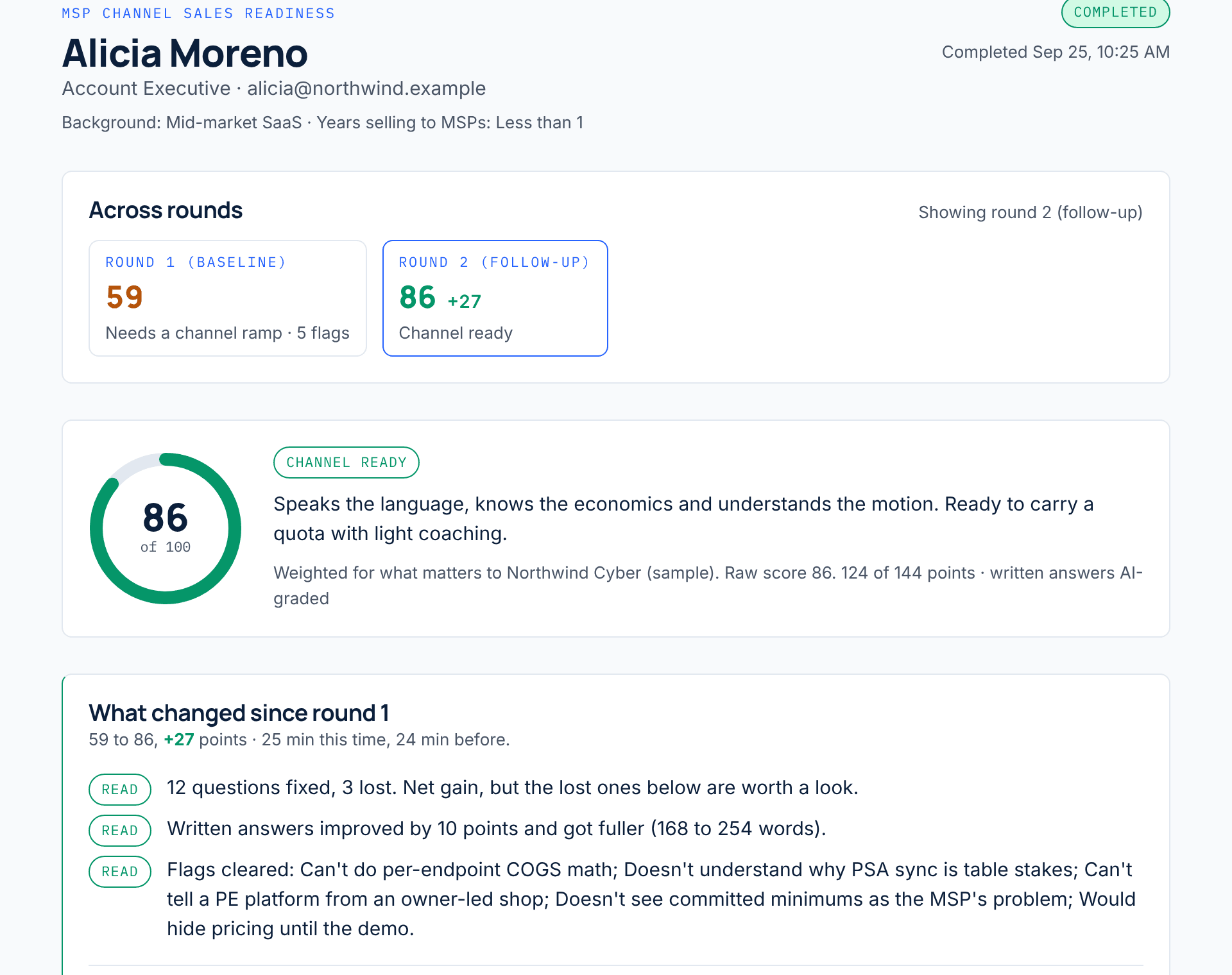Click 'Completed Sep 25, 10:25 AM' timestamp
Screen dimensions: 1232x975
(1056, 52)
